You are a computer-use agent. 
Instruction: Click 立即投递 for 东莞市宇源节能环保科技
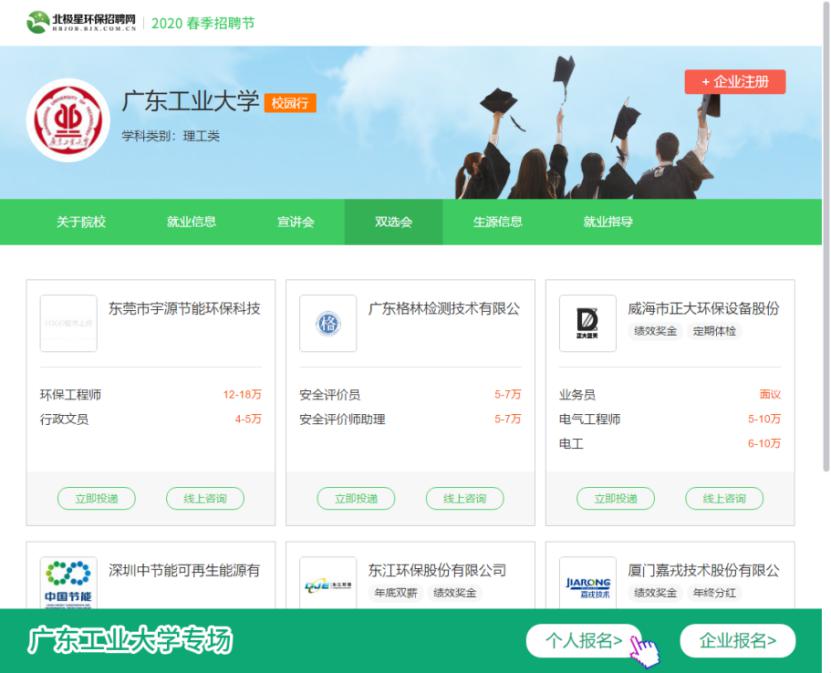96,498
